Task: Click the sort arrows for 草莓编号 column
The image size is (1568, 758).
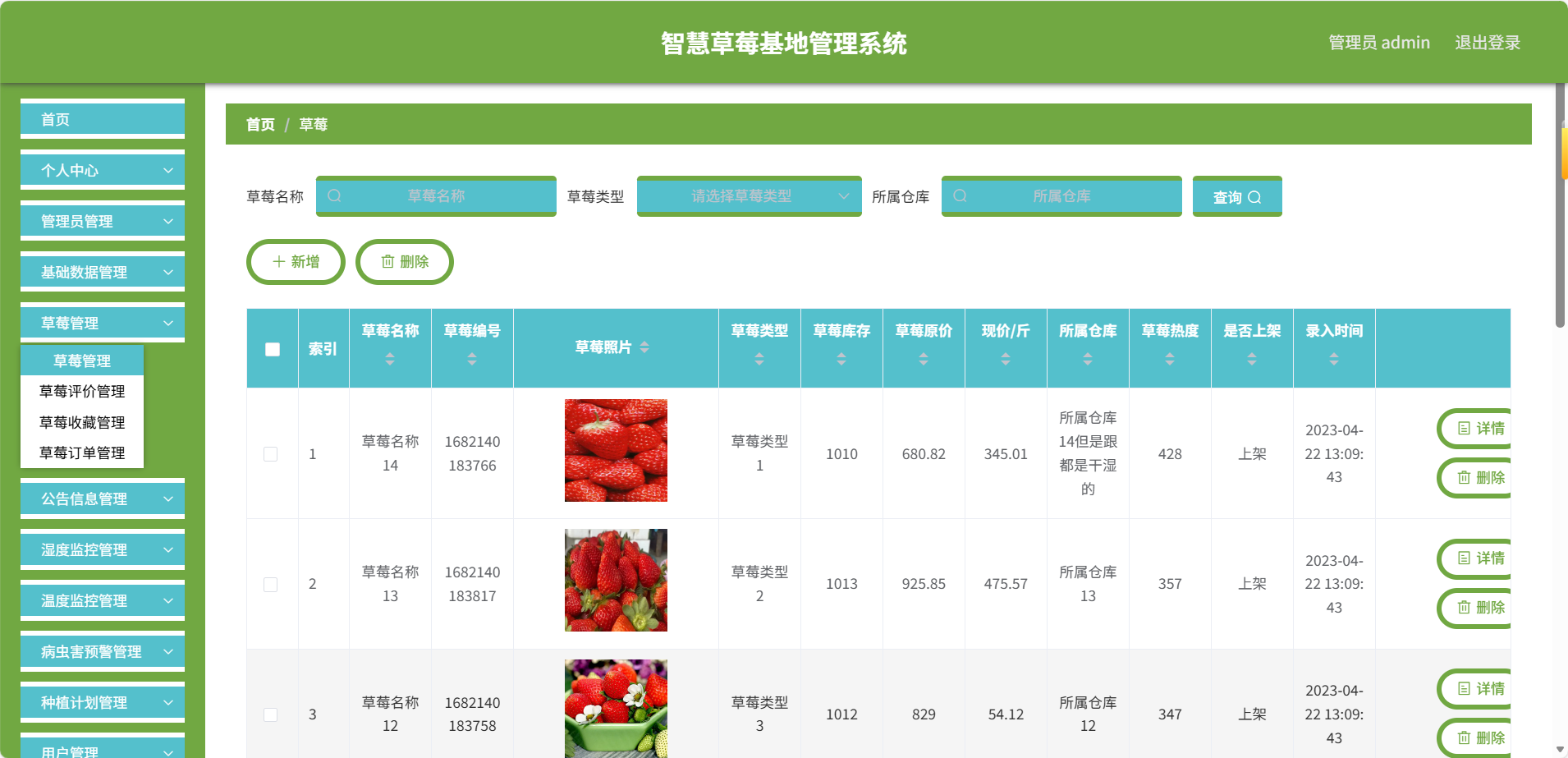Action: tap(472, 359)
